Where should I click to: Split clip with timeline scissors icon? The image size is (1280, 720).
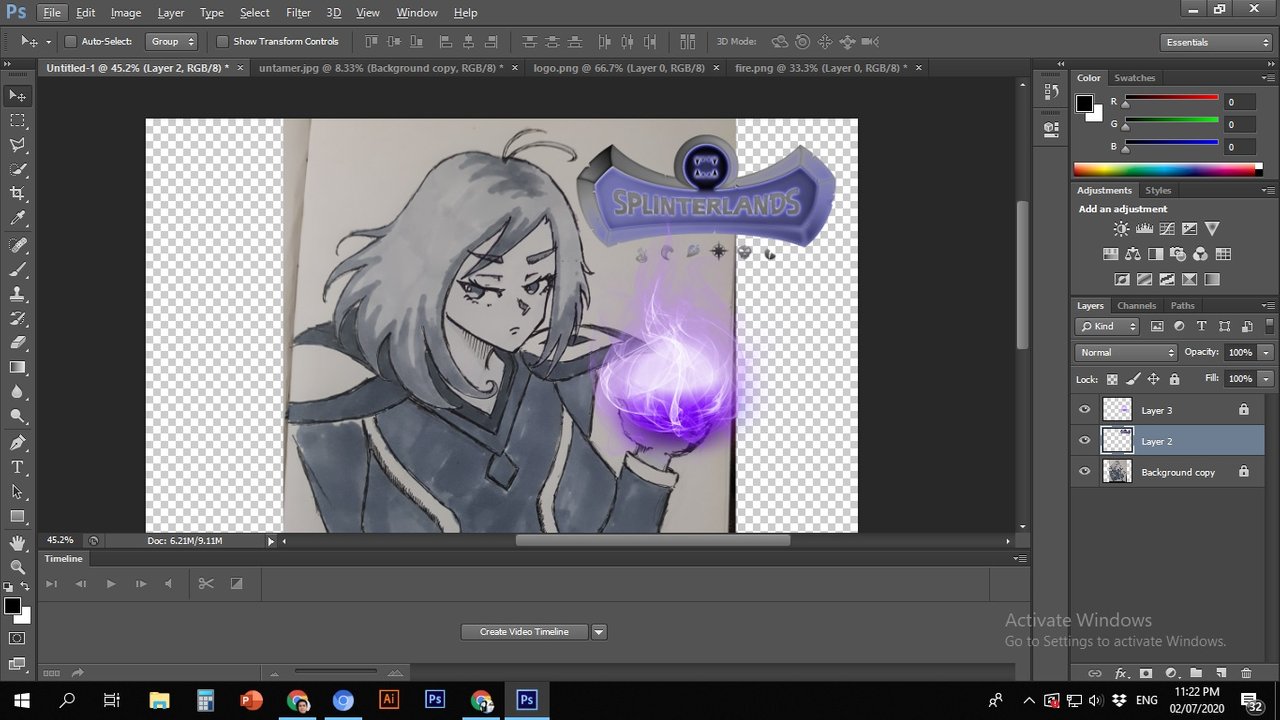coord(206,584)
